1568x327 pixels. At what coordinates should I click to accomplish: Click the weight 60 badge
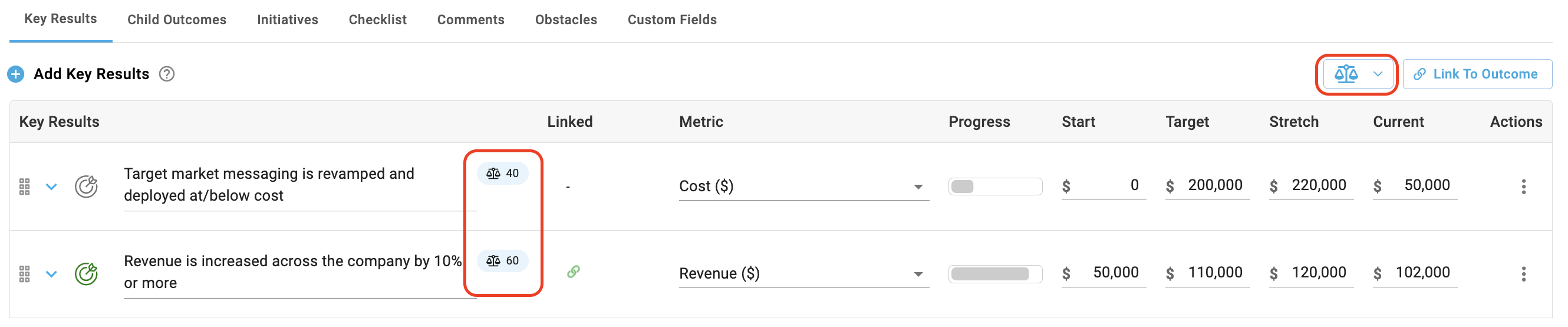click(x=502, y=261)
